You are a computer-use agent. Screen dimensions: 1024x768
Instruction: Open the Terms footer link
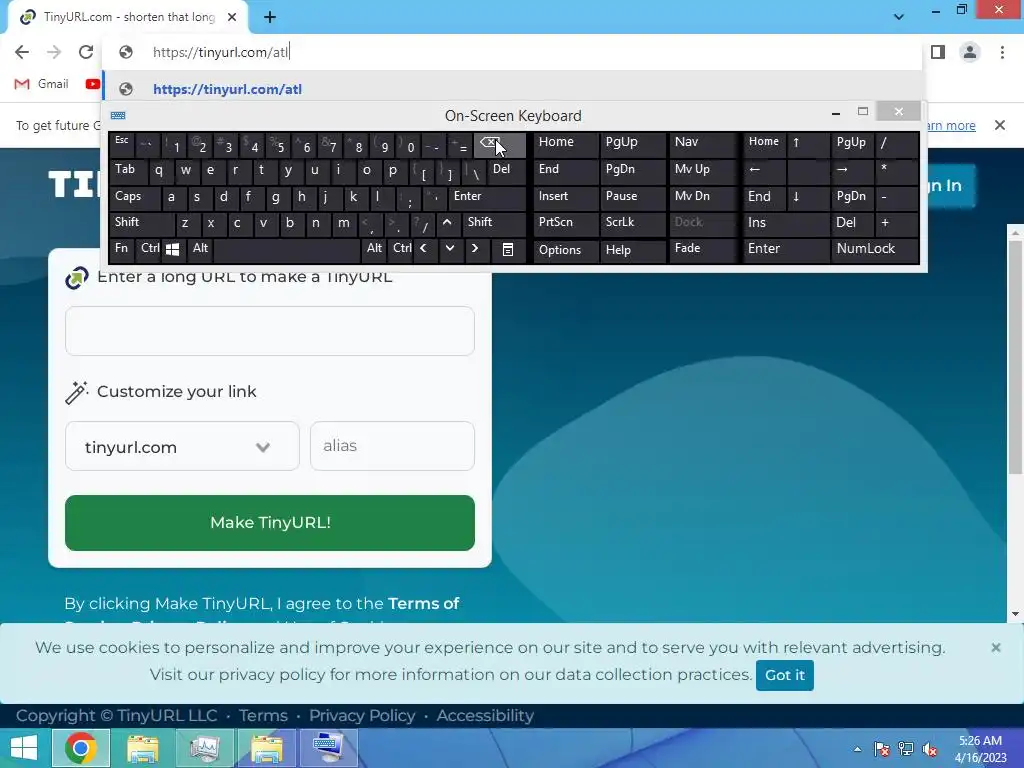[x=263, y=716]
